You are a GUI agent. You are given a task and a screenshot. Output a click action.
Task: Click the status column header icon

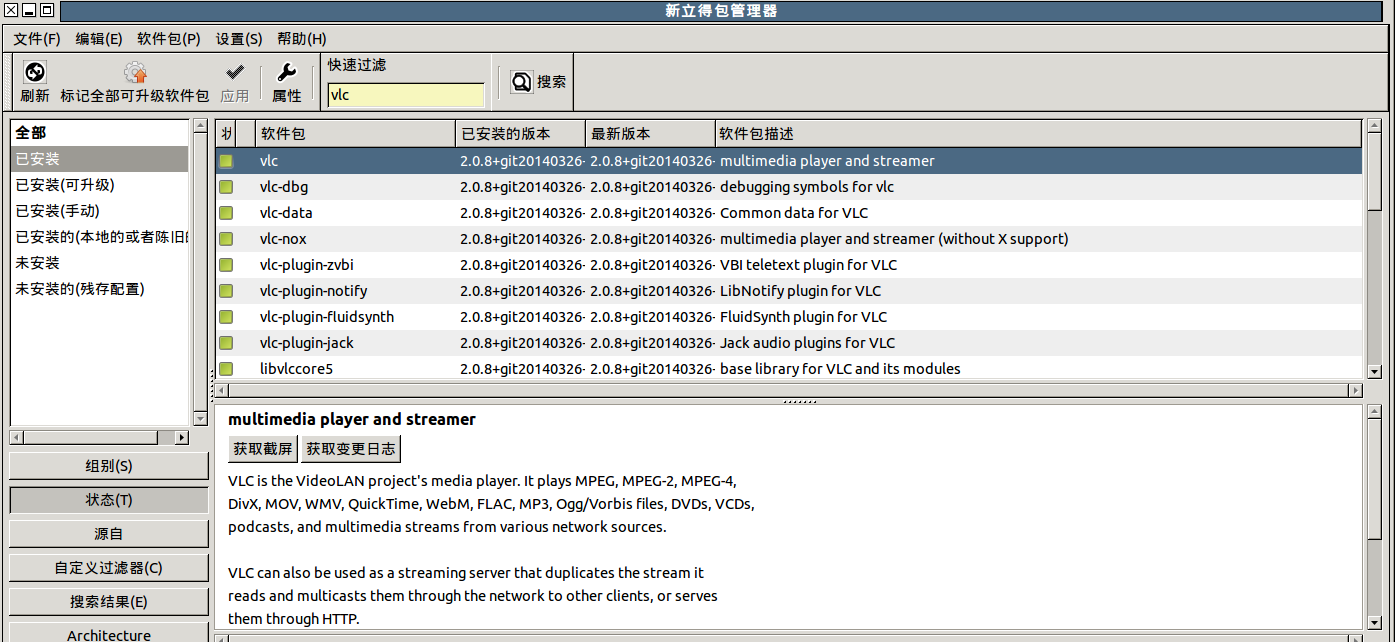[226, 134]
